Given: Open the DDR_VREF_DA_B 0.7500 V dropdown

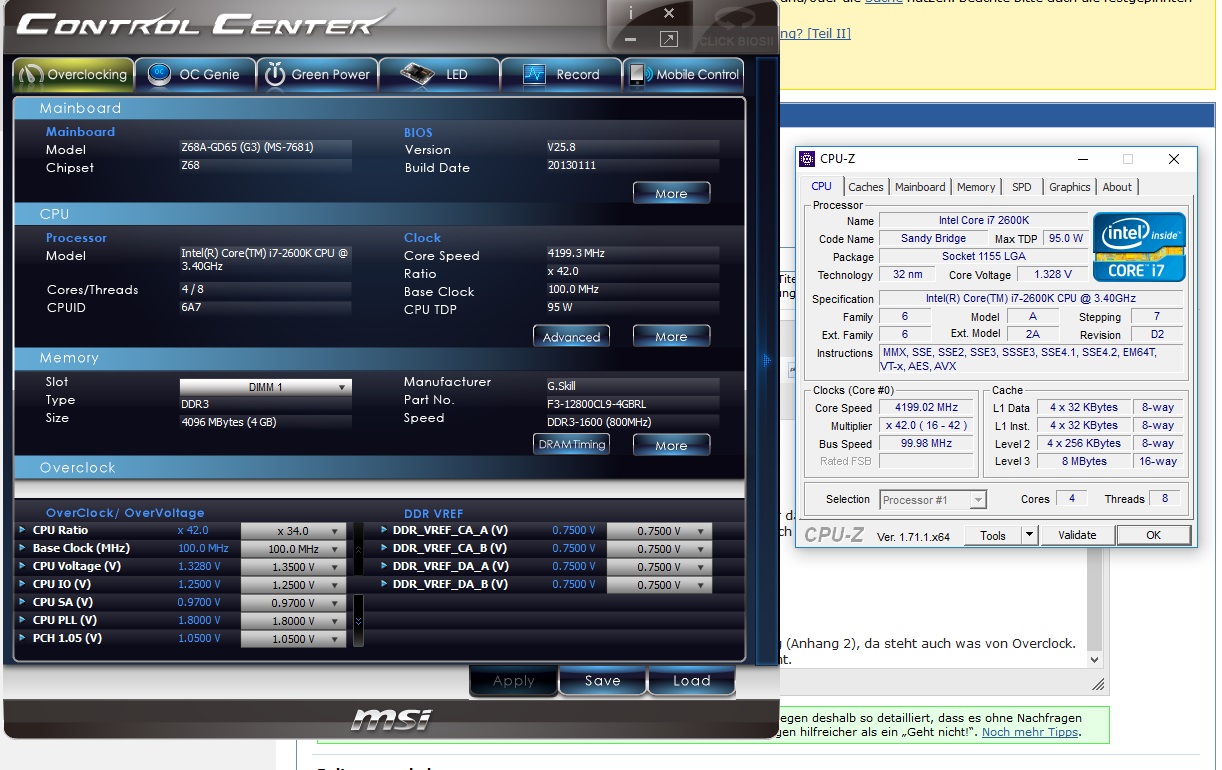Looking at the screenshot, I should click(659, 585).
